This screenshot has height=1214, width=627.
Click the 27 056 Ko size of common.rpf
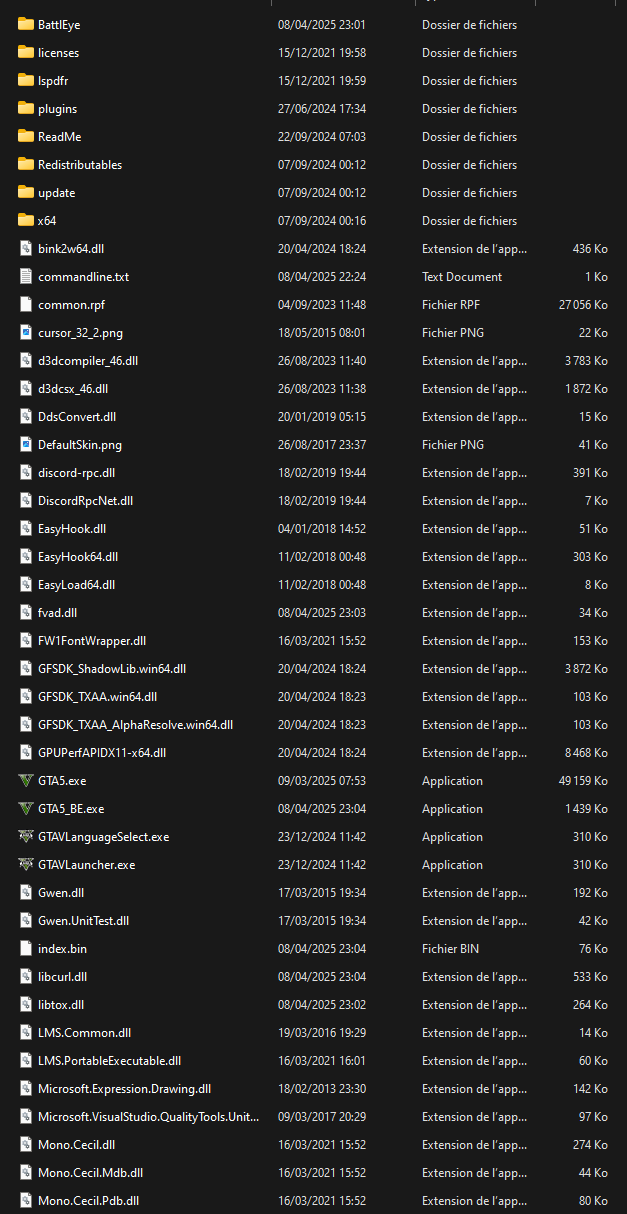[x=583, y=304]
